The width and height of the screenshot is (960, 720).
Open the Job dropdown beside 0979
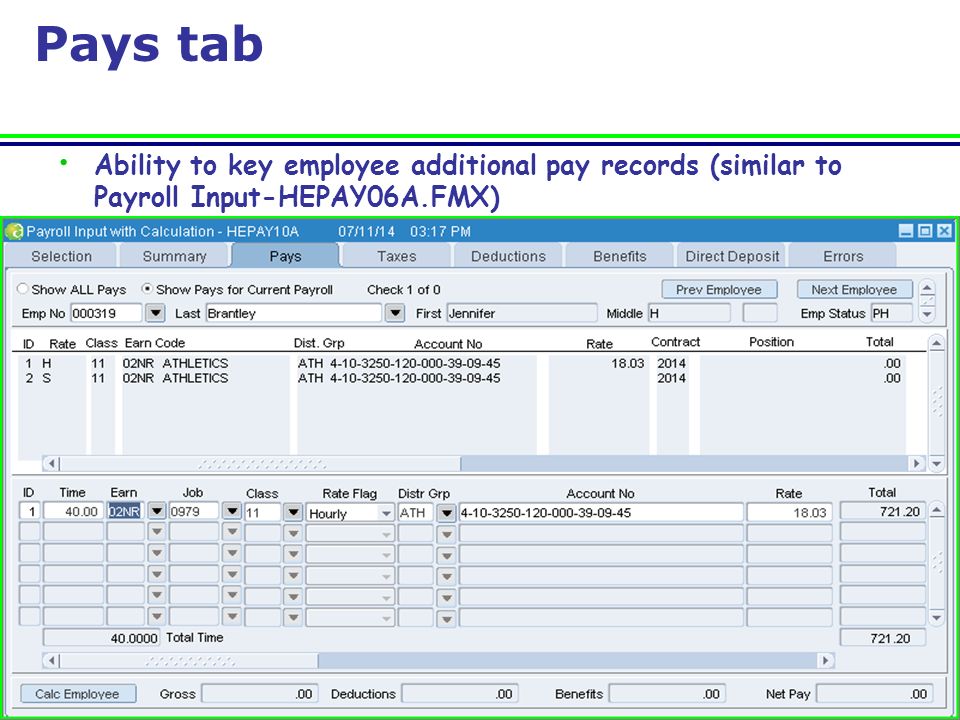(231, 512)
